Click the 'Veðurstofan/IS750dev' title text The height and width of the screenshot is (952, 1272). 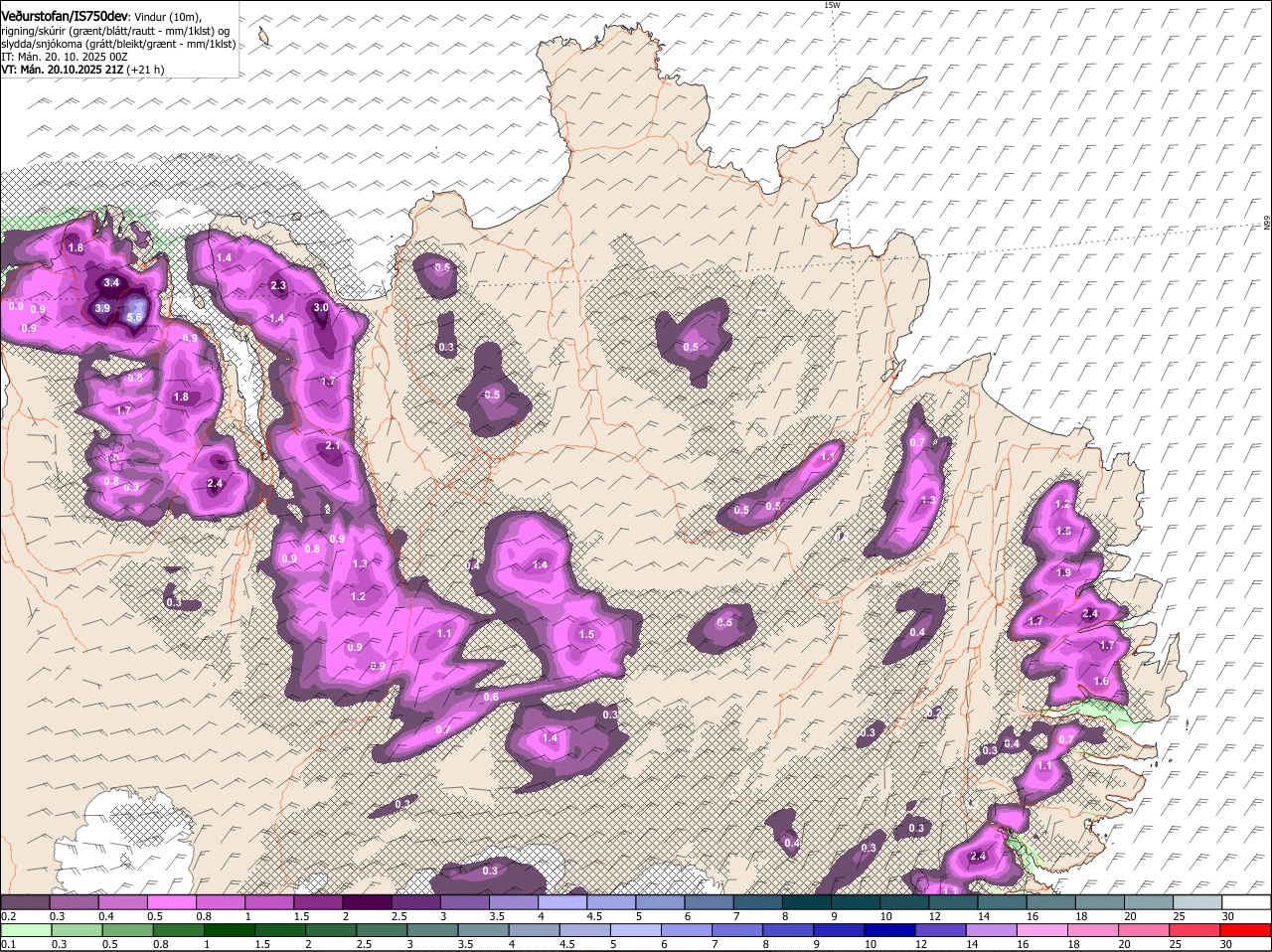(65, 17)
